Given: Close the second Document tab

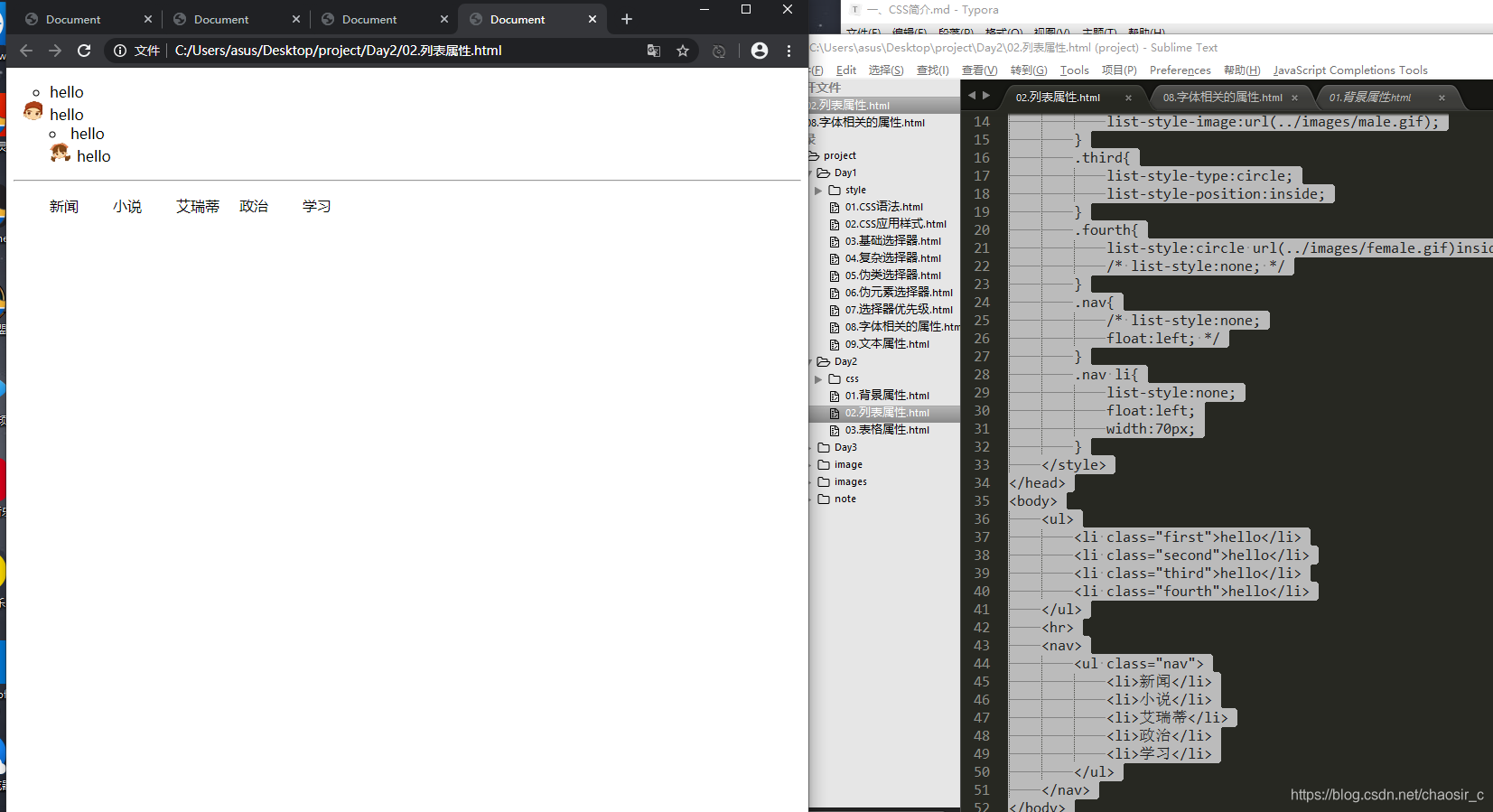Looking at the screenshot, I should click(296, 19).
